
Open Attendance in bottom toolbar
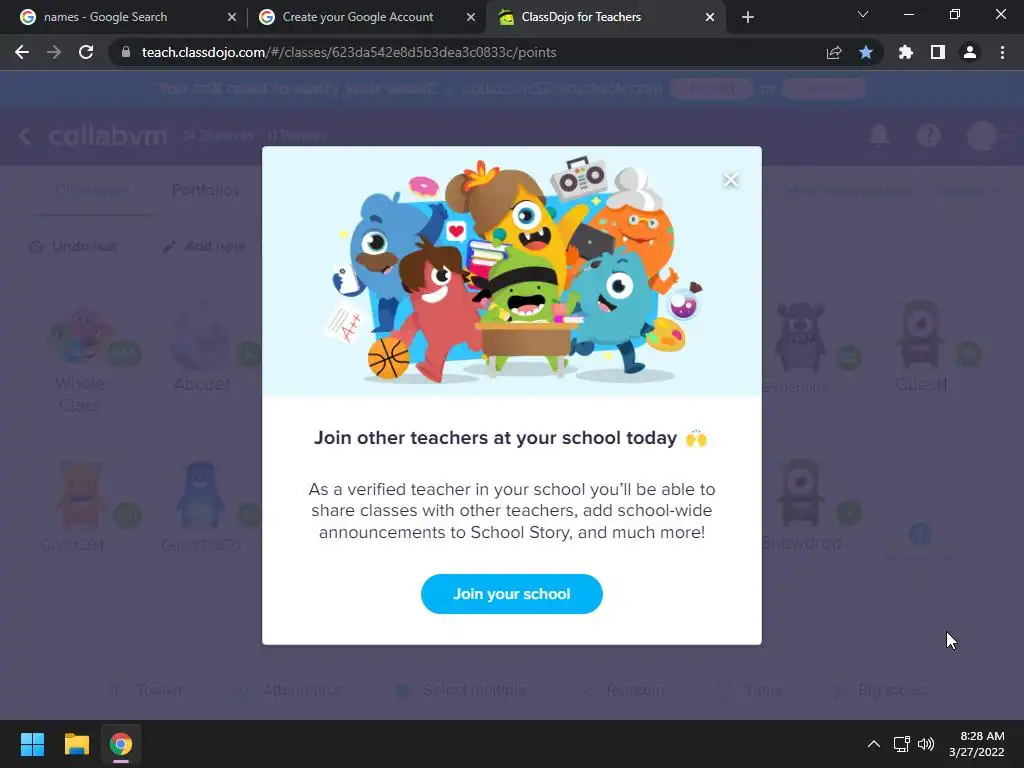[x=288, y=690]
